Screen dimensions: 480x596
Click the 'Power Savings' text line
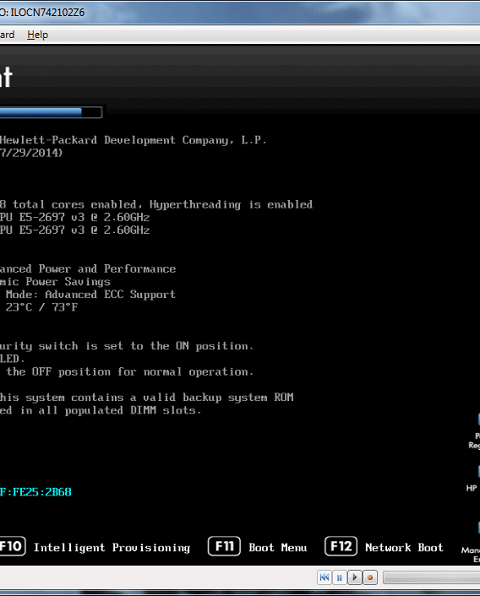tap(68, 282)
